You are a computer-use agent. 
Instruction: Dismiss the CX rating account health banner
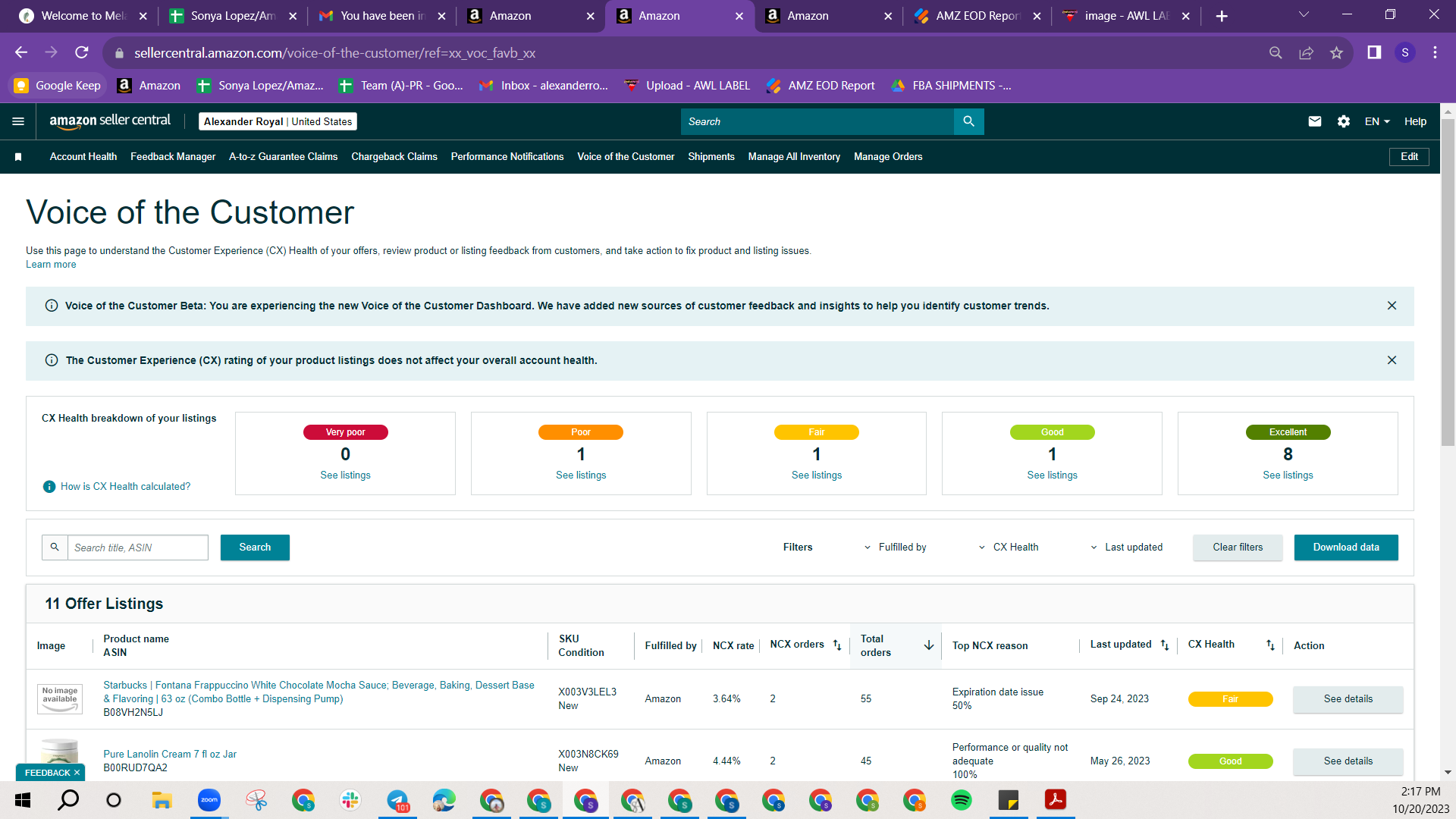click(1392, 360)
